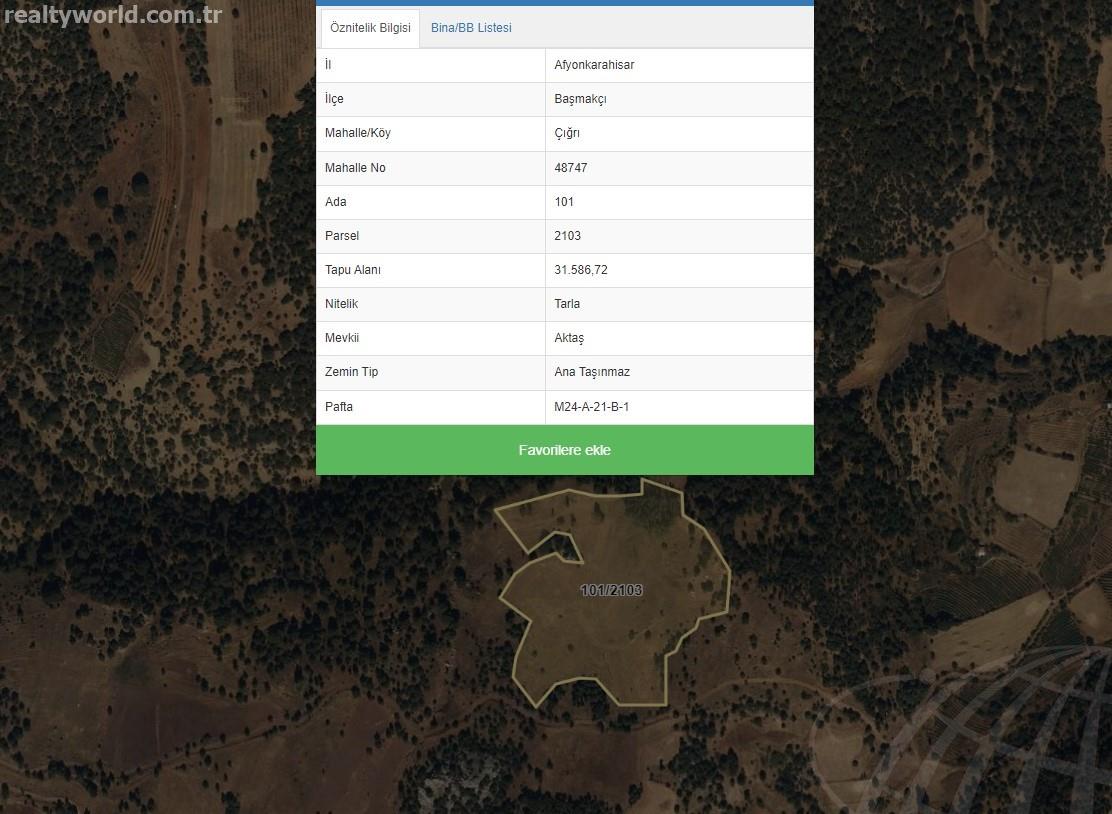This screenshot has width=1112, height=814.
Task: Click the Zemin Tip row label
Action: point(351,372)
